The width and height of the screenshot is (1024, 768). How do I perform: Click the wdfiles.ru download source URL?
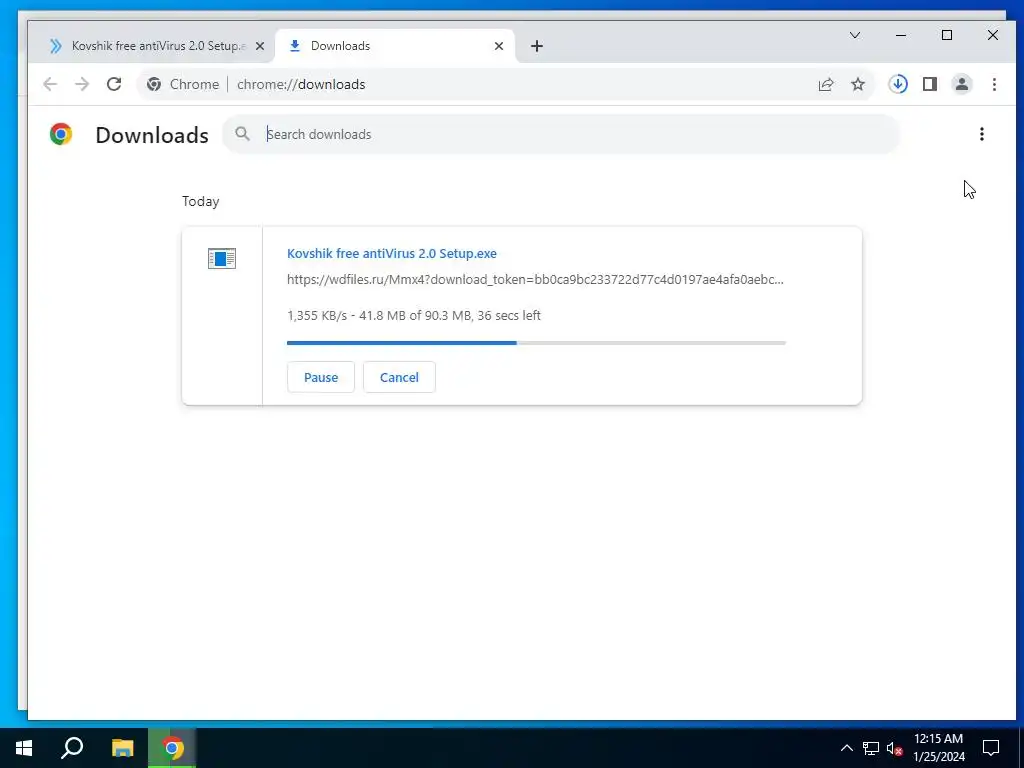point(536,280)
